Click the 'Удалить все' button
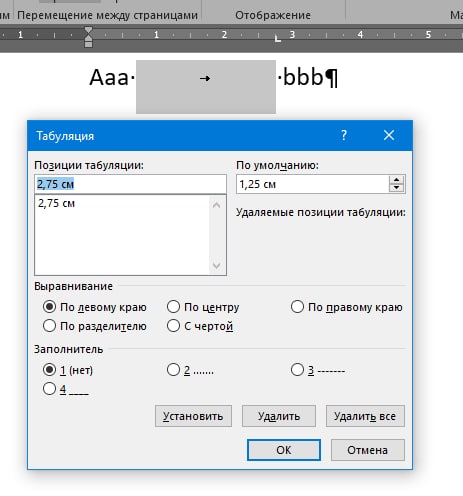This screenshot has height=496, width=463. (365, 416)
